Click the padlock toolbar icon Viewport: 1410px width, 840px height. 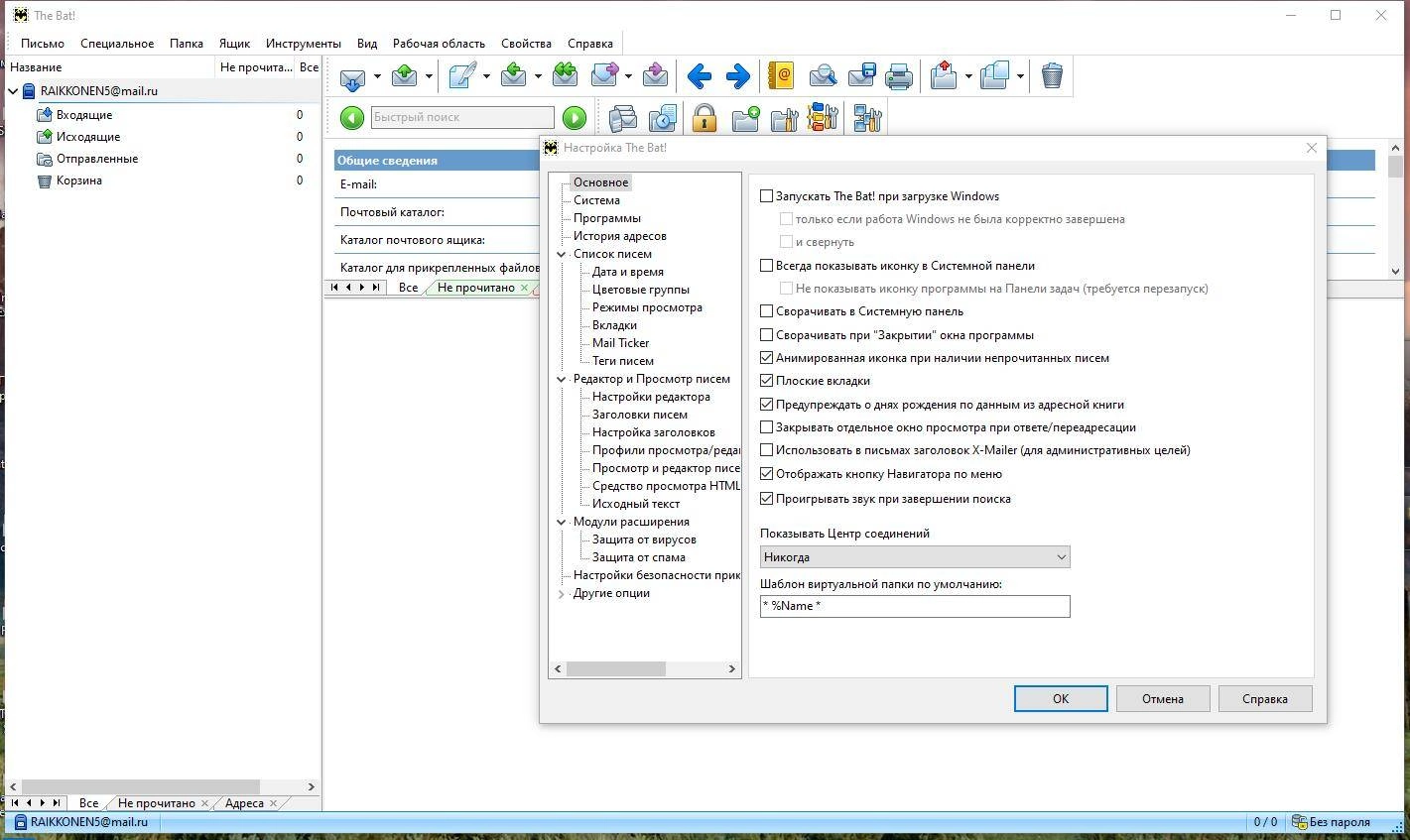click(x=705, y=119)
